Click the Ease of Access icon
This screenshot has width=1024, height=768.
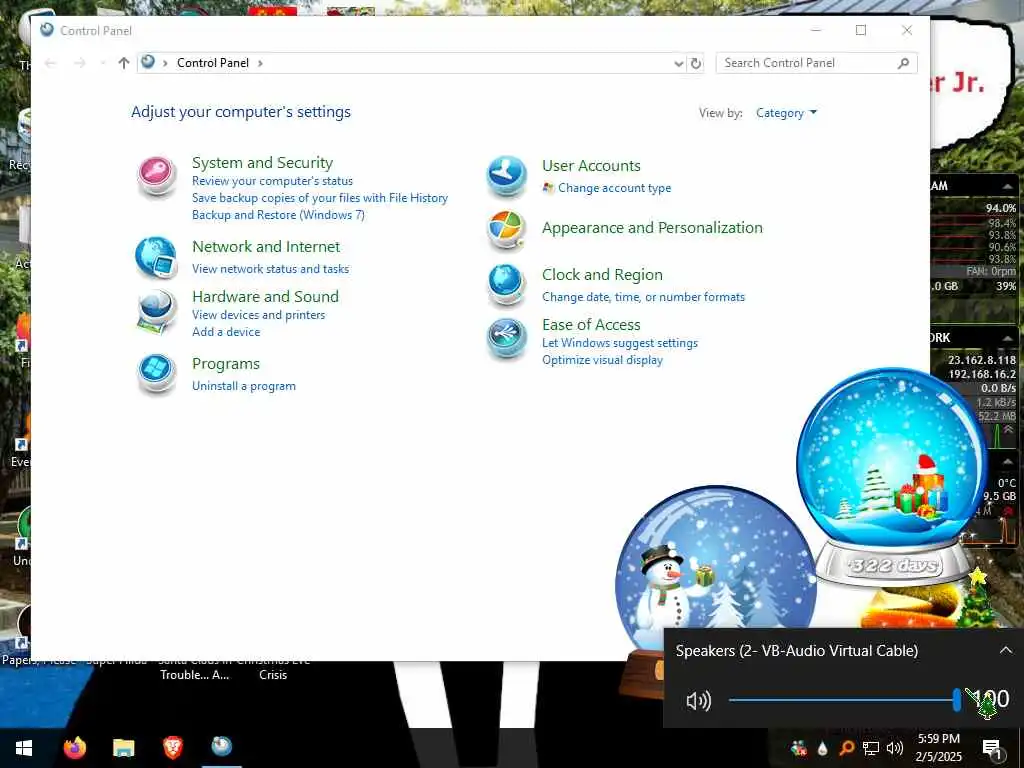[506, 339]
